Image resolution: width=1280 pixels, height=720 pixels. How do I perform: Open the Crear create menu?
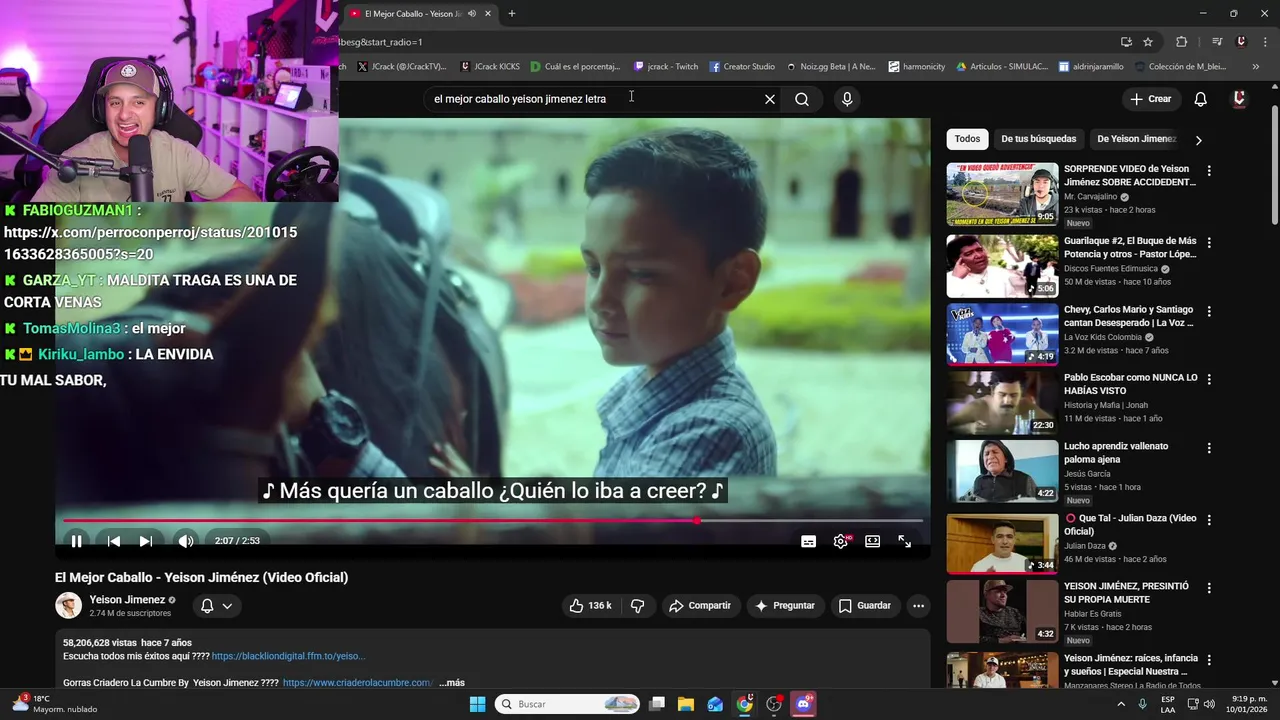(1150, 99)
